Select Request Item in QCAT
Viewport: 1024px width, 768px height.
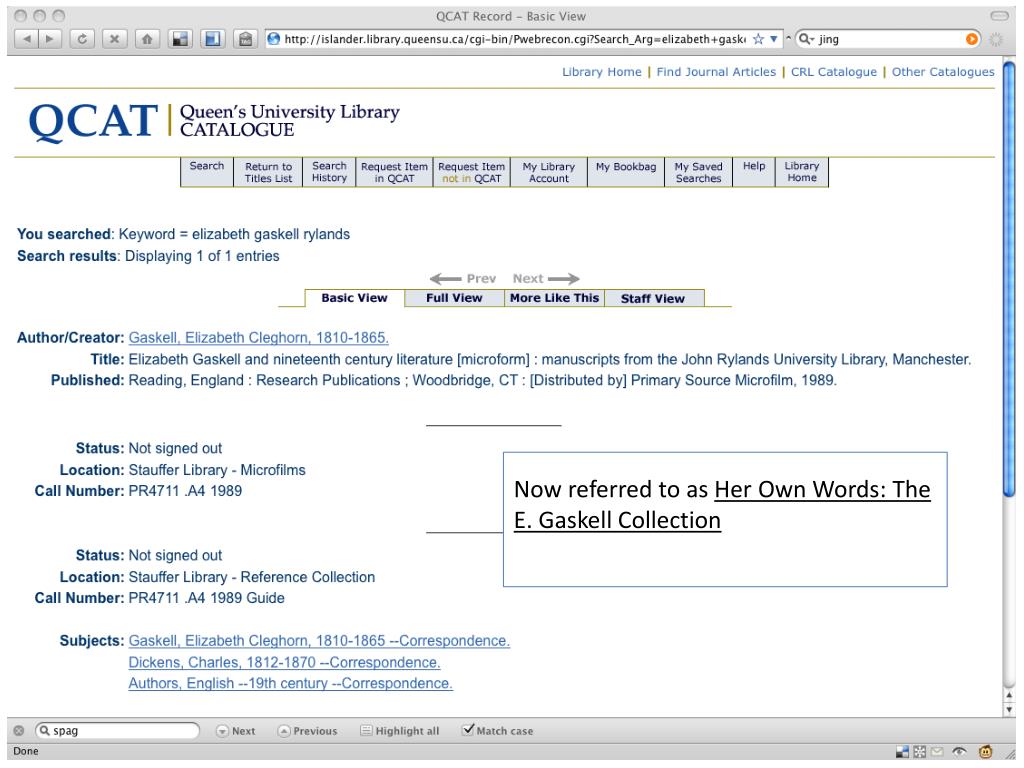coord(394,172)
